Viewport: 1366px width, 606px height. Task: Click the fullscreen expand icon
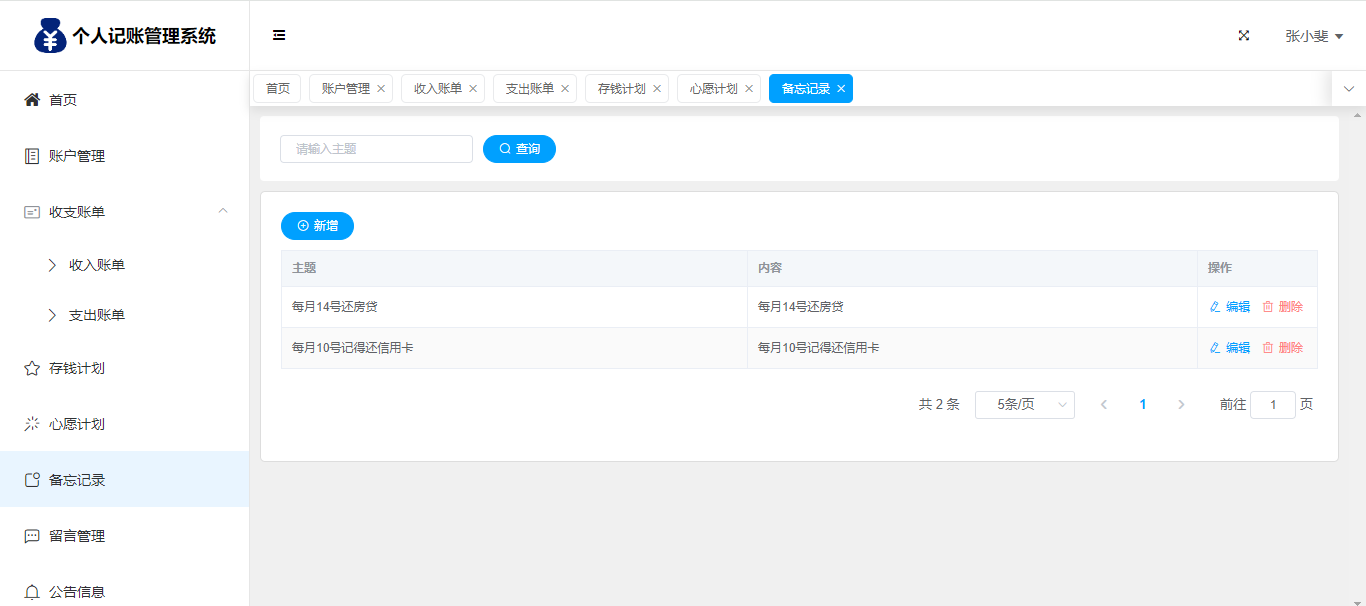tap(1244, 35)
